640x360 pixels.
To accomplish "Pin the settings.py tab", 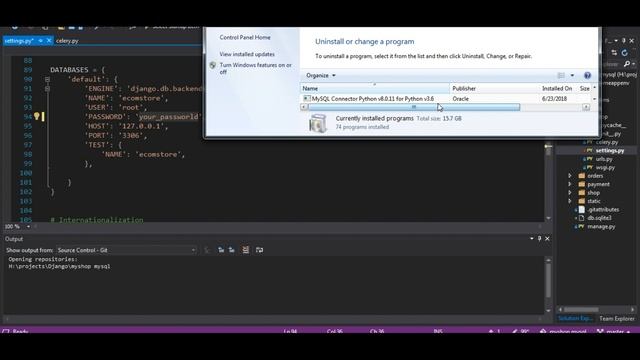I will (x=40, y=41).
